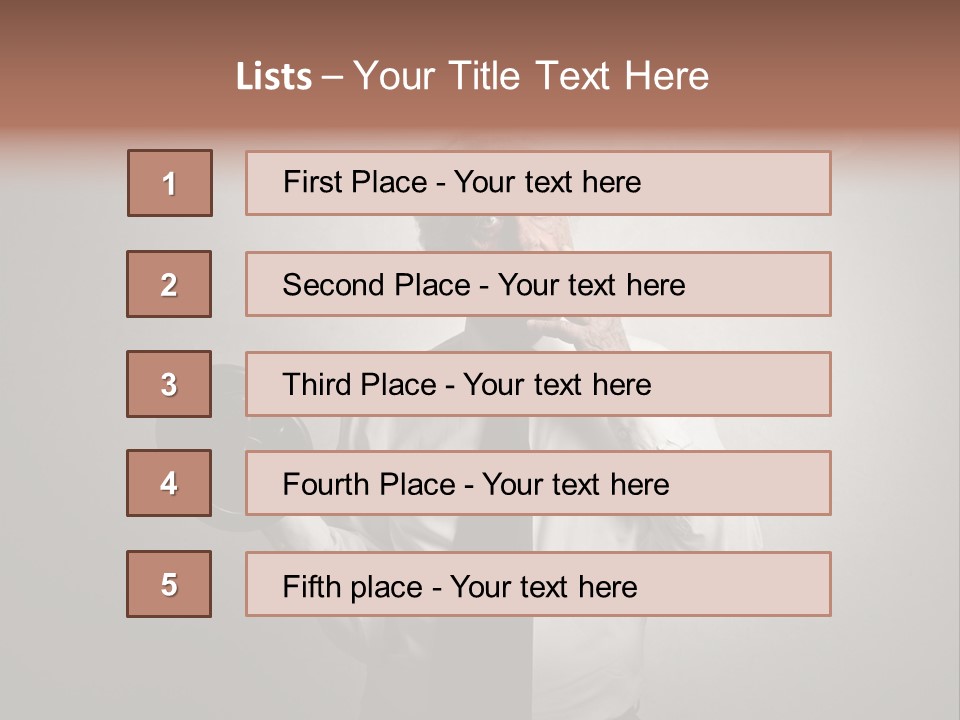Select the number 2 box
The width and height of the screenshot is (960, 720).
pos(169,284)
